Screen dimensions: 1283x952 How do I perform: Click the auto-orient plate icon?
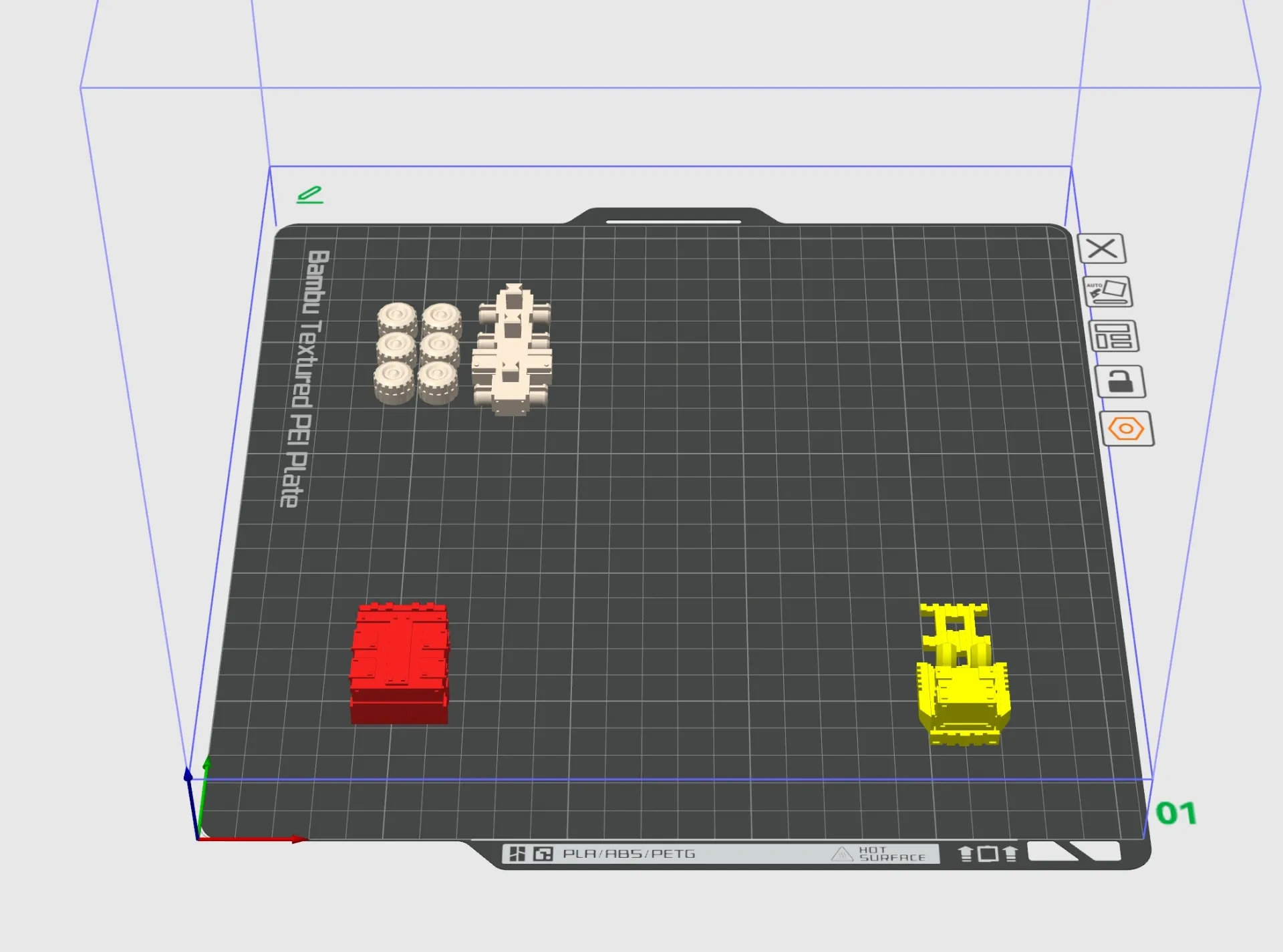pyautogui.click(x=1107, y=292)
